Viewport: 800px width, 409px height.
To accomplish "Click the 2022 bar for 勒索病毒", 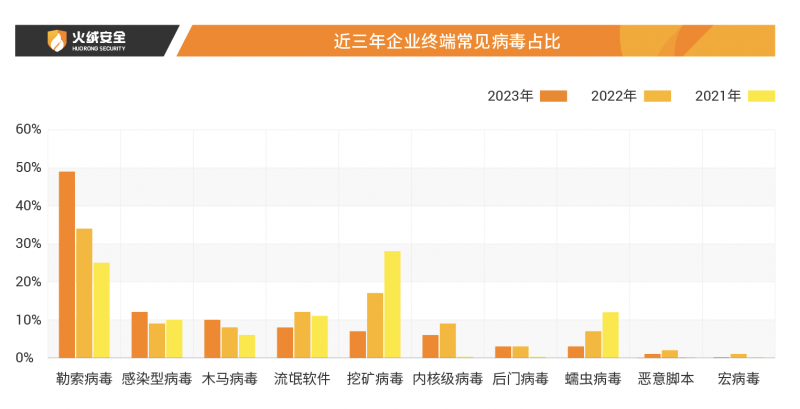I will (84, 293).
